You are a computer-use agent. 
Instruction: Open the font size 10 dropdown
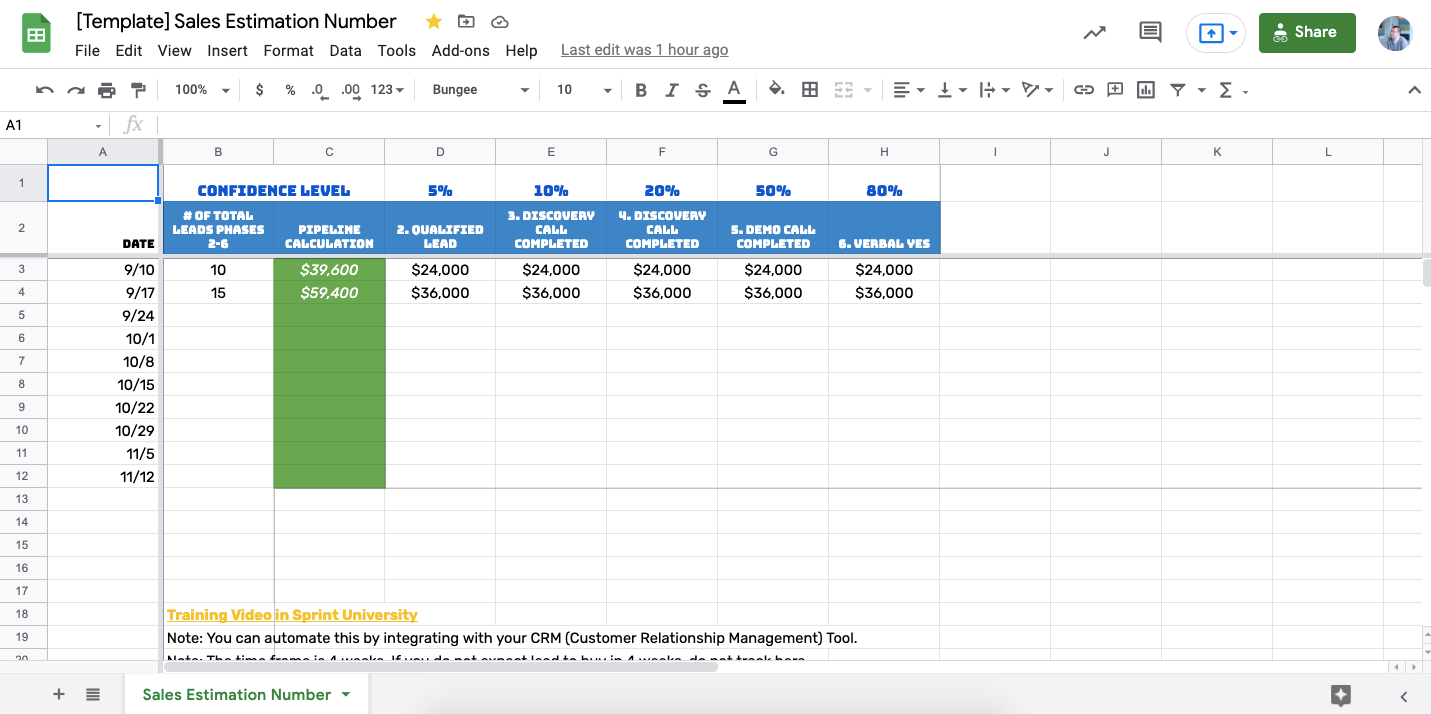(x=583, y=90)
